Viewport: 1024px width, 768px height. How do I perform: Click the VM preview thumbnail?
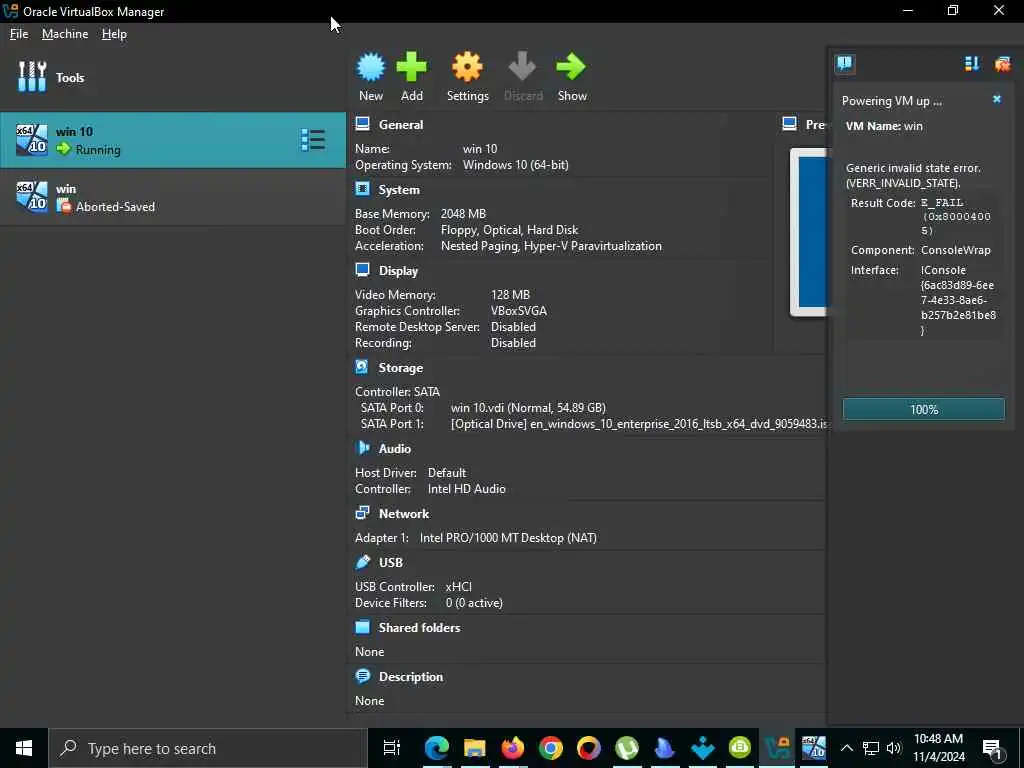coord(808,232)
